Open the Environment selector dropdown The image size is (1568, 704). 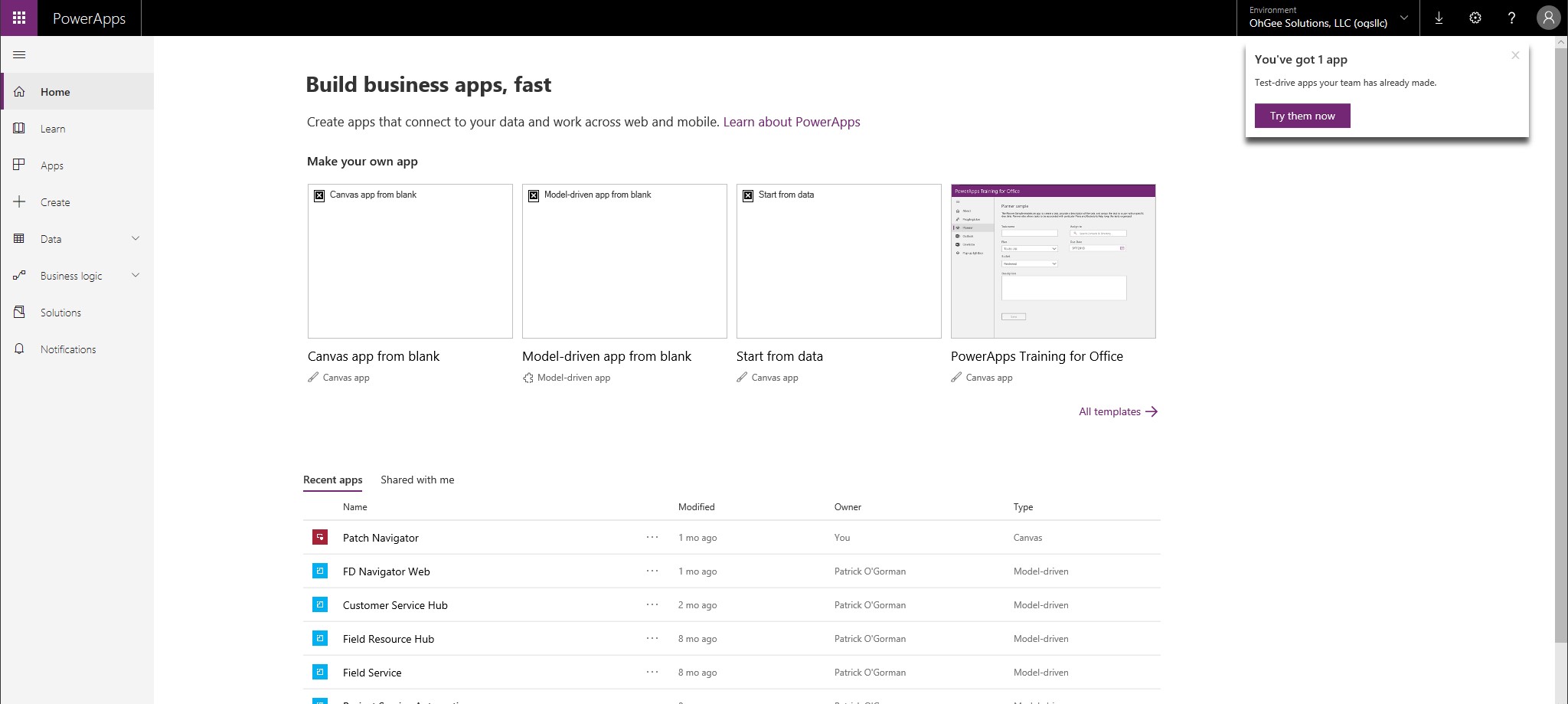pos(1328,18)
